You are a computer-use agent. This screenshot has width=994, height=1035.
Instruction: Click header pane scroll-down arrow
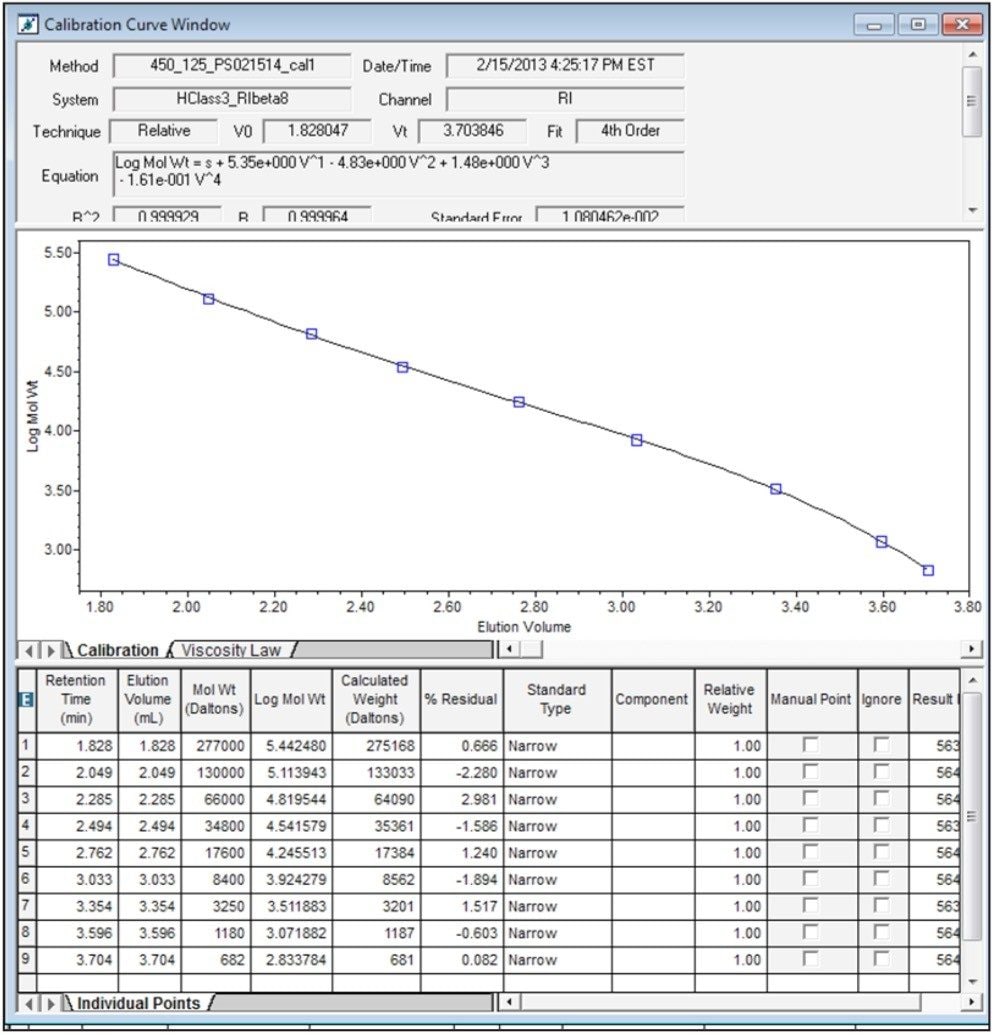tap(972, 211)
